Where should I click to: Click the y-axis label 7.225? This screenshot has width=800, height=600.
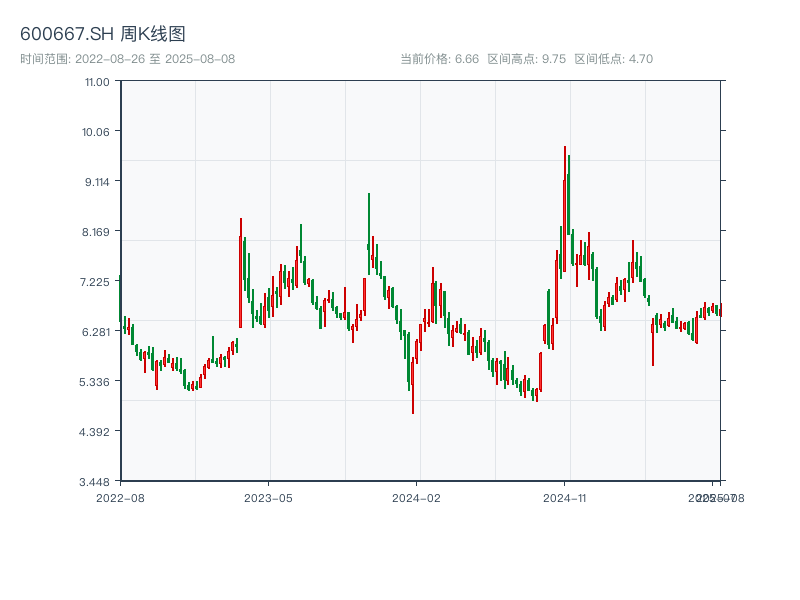pos(95,282)
